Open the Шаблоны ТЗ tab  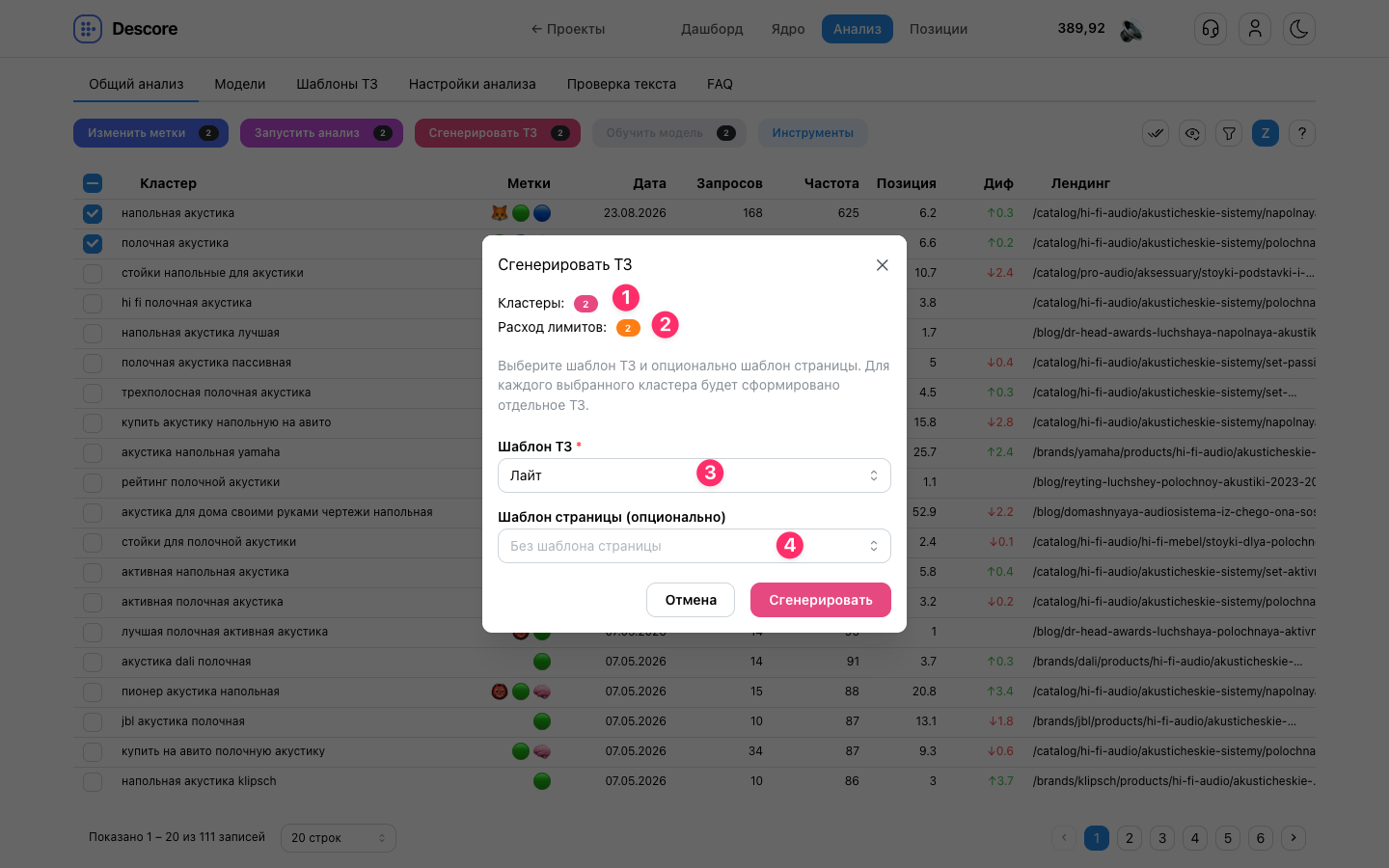tap(337, 84)
